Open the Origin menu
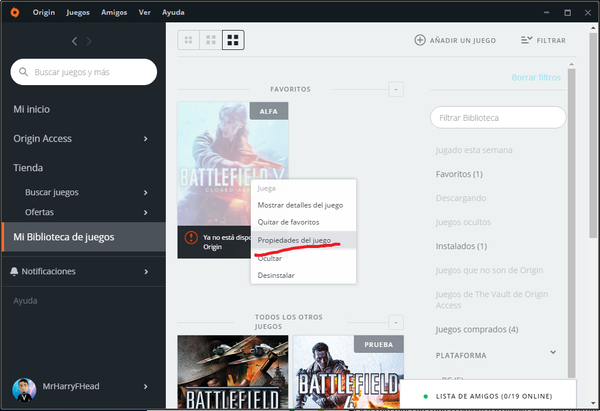The width and height of the screenshot is (600, 411). (44, 12)
